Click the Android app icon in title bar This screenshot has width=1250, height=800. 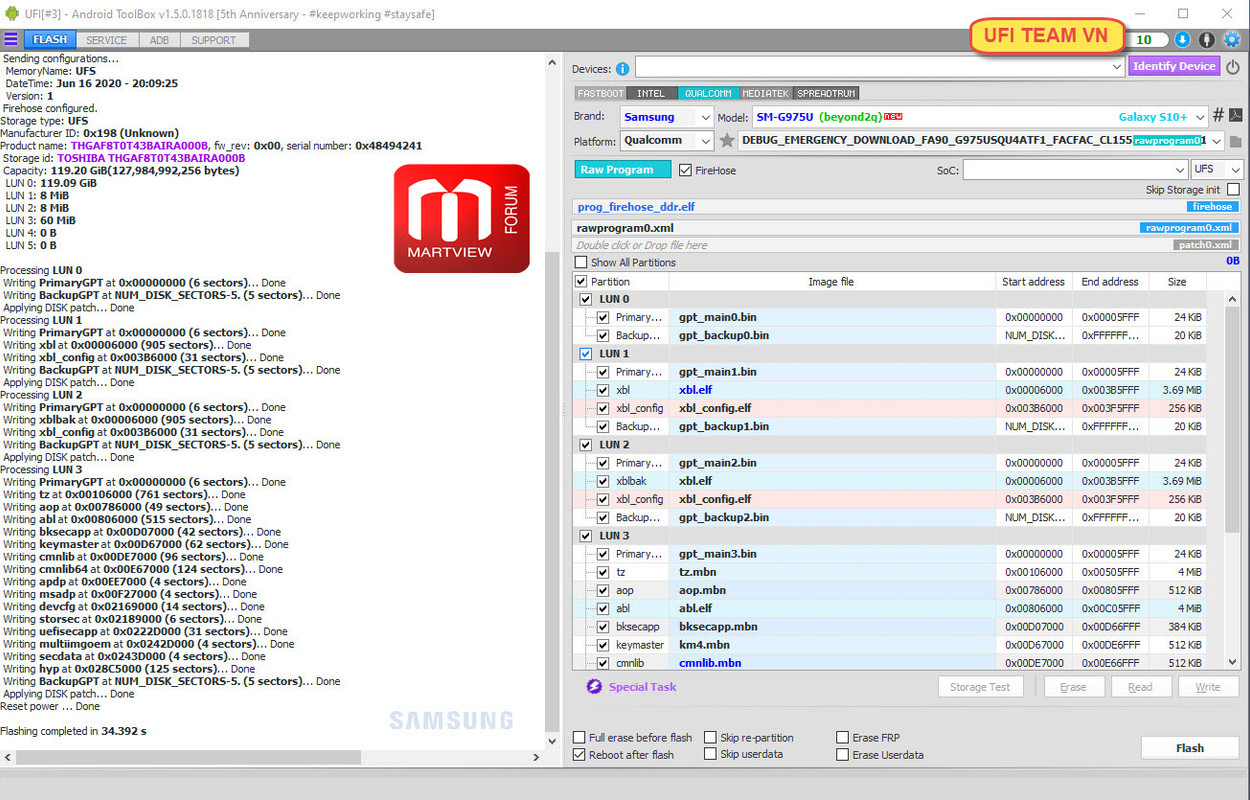point(11,14)
